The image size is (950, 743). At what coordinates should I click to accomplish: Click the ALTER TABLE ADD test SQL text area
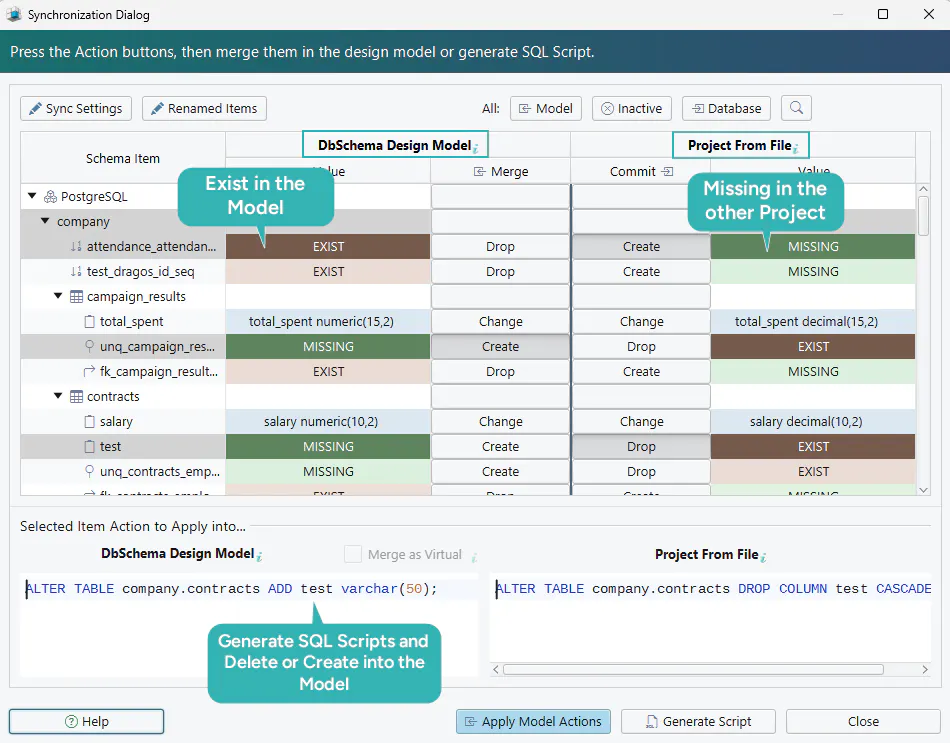[249, 624]
